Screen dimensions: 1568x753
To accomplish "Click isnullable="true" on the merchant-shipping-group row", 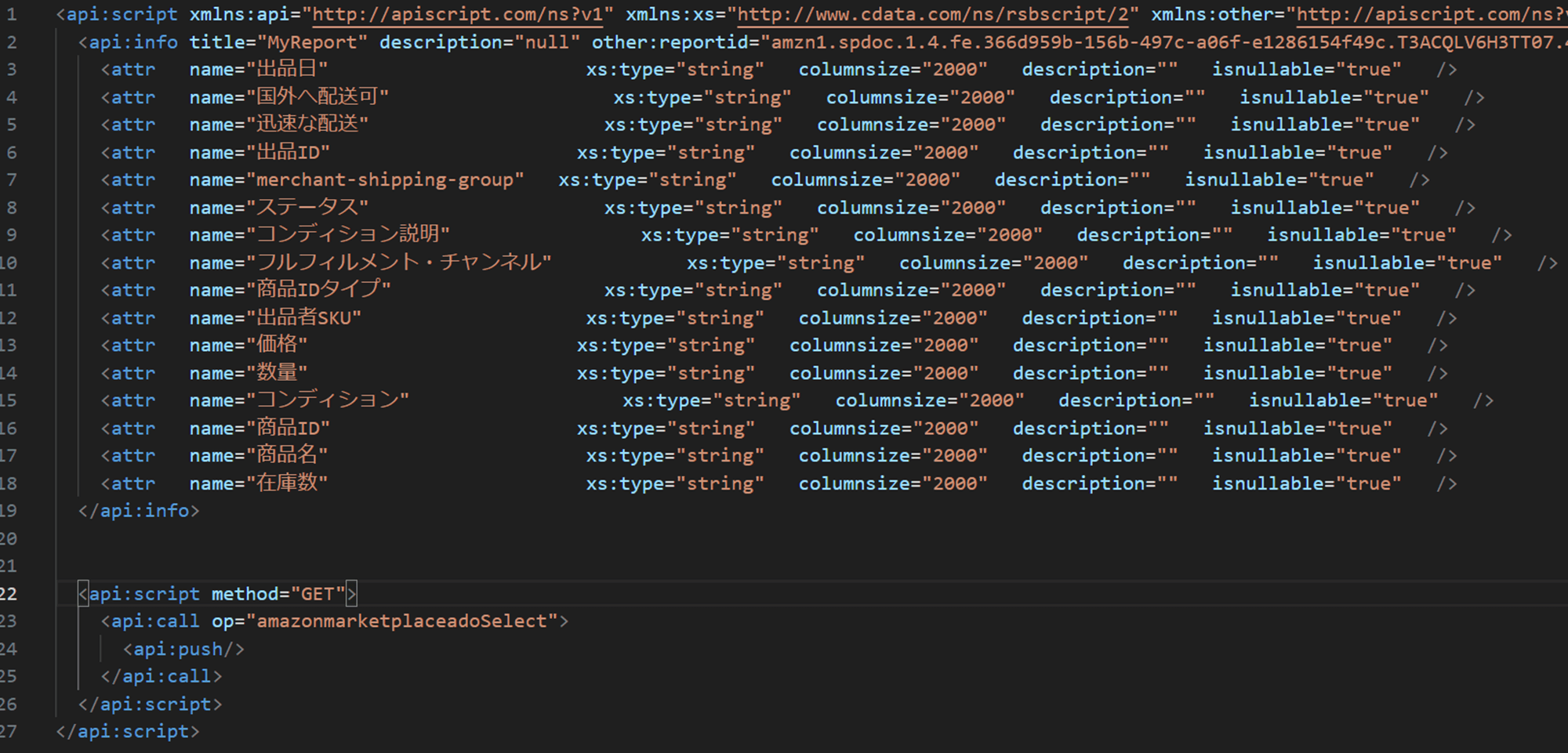I will click(1279, 180).
